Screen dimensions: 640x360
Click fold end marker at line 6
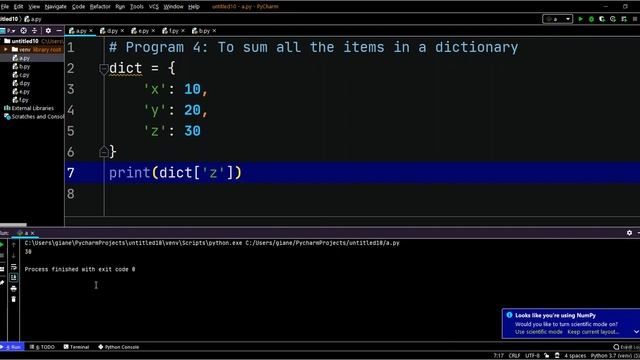[104, 152]
